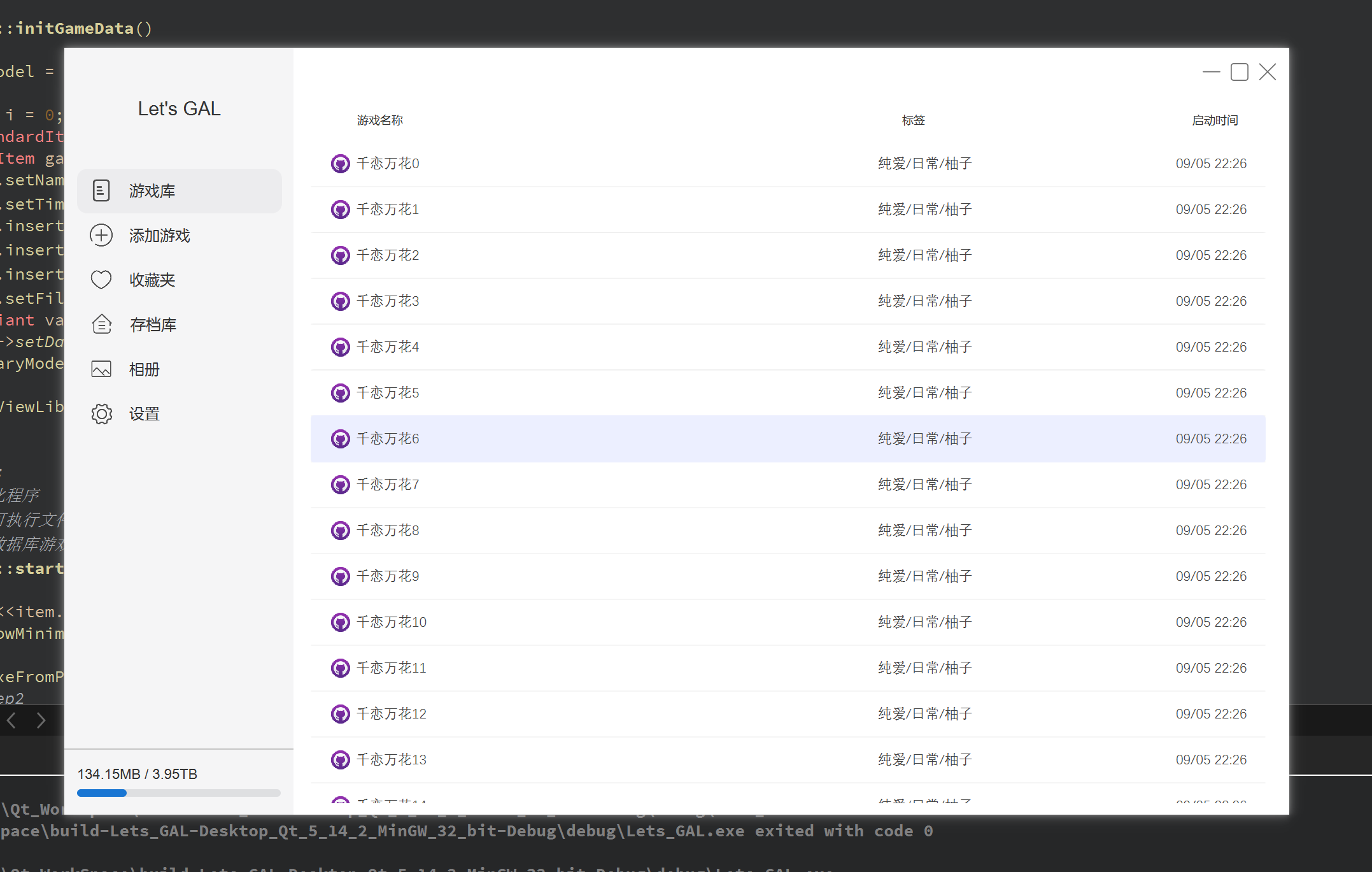The image size is (1372, 872).
Task: Select the highlighted game 千恋万花6
Action: [573, 438]
